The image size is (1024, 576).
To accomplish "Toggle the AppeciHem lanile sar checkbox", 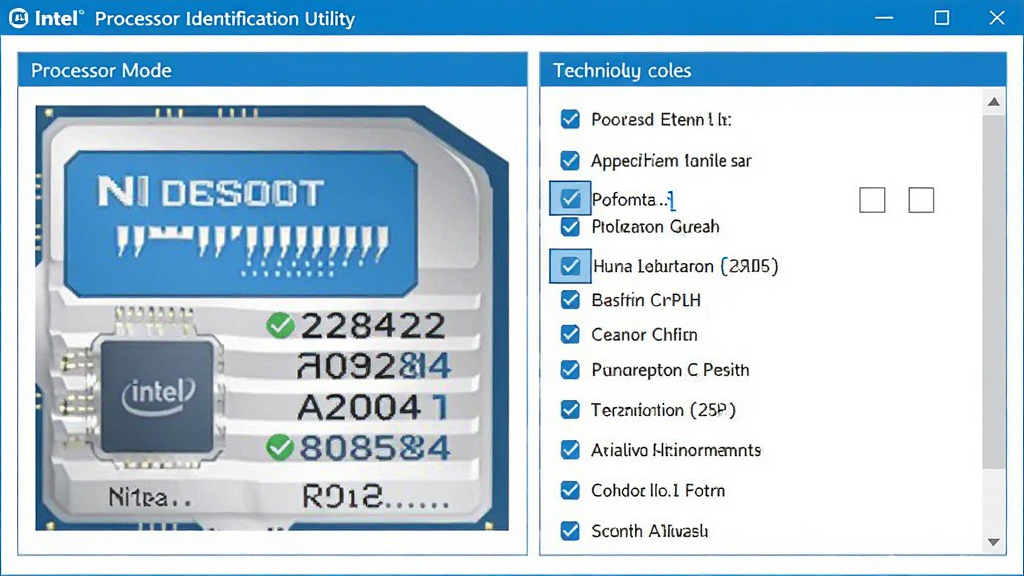I will point(570,161).
